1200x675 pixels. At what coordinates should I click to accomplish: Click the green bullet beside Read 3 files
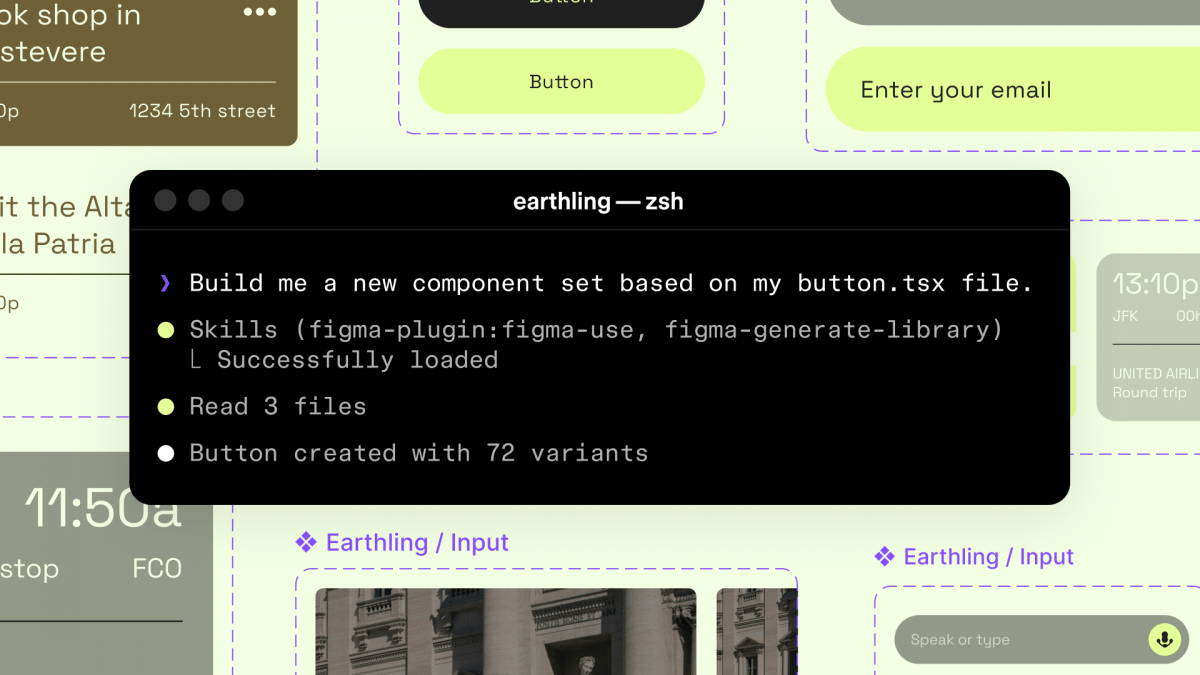click(x=166, y=407)
